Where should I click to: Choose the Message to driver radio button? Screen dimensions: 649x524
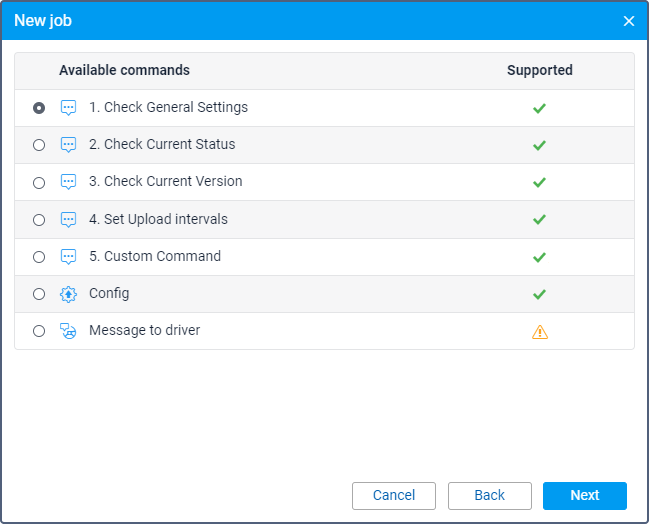[x=39, y=331]
